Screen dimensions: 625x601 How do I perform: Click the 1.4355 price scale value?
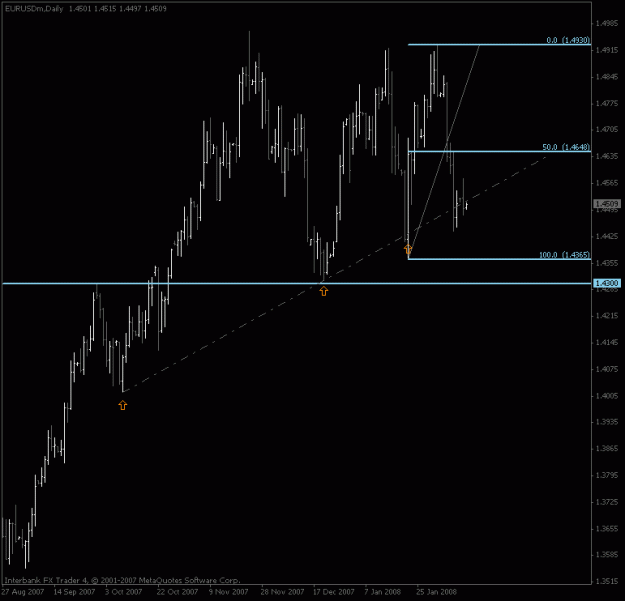coord(607,263)
